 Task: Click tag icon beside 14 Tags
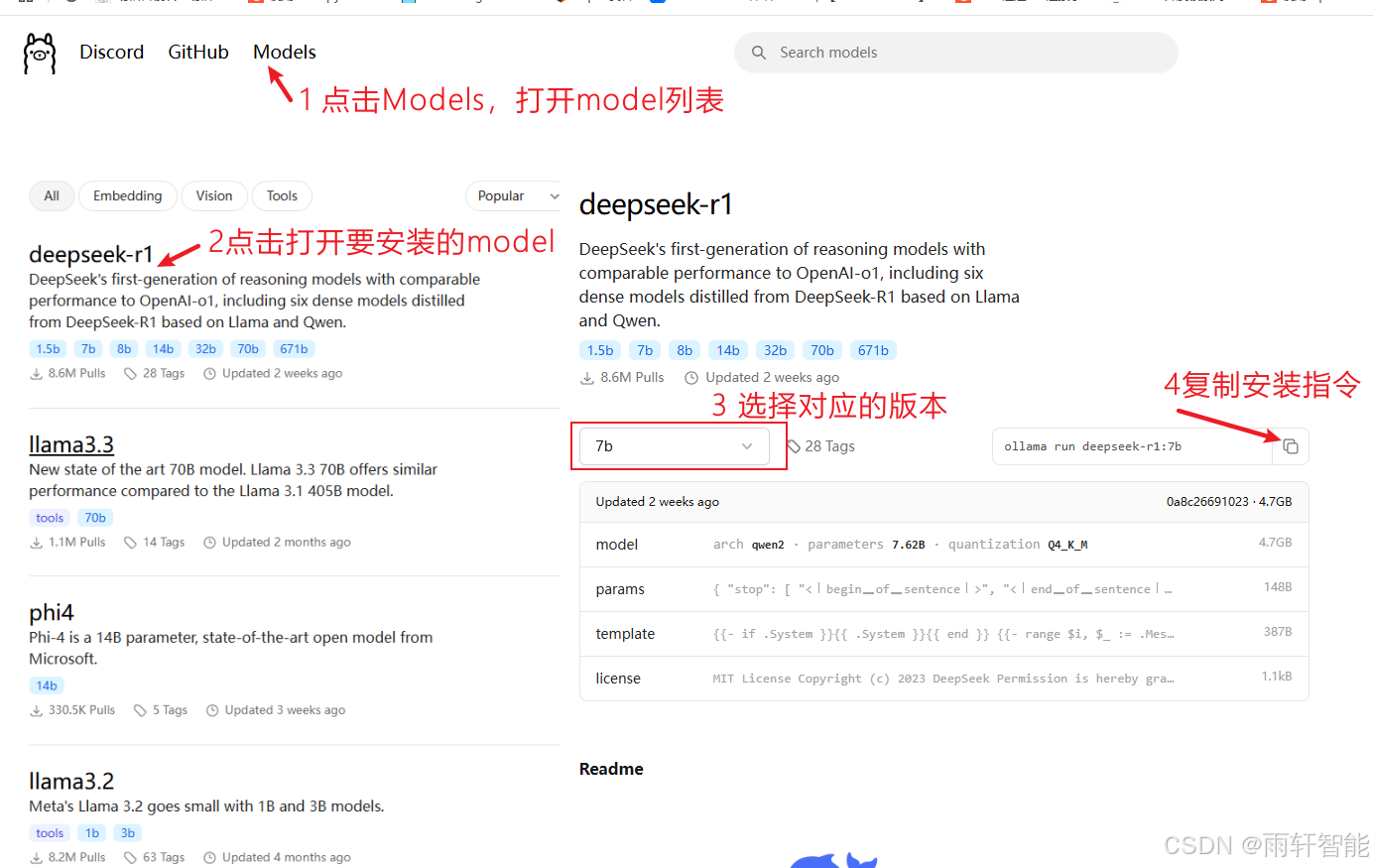(x=130, y=543)
